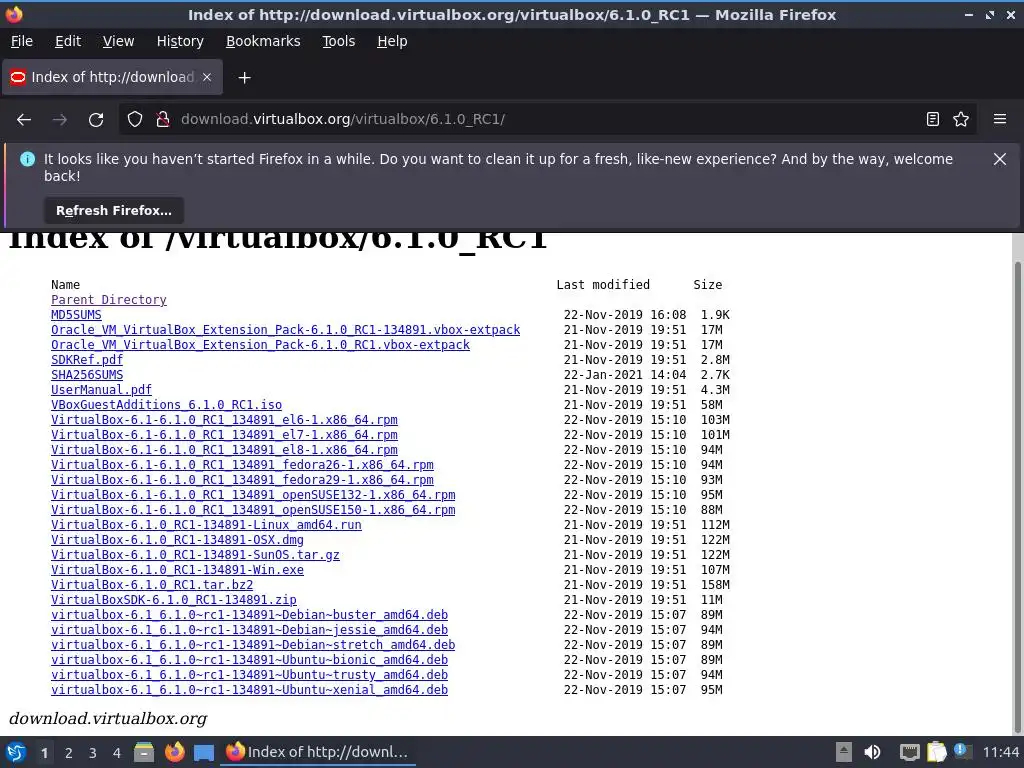This screenshot has height=768, width=1024.
Task: Launch Firefox from the taskbar quick launcher
Action: click(174, 752)
